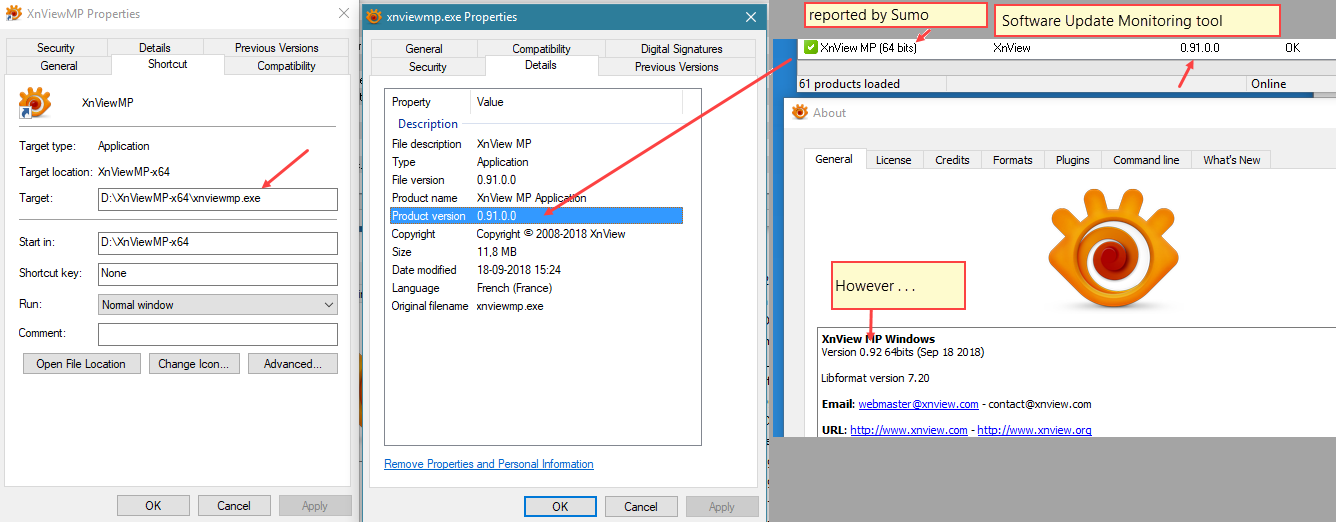Select the highlighted Product version row
The image size is (1336, 522).
coord(536,216)
